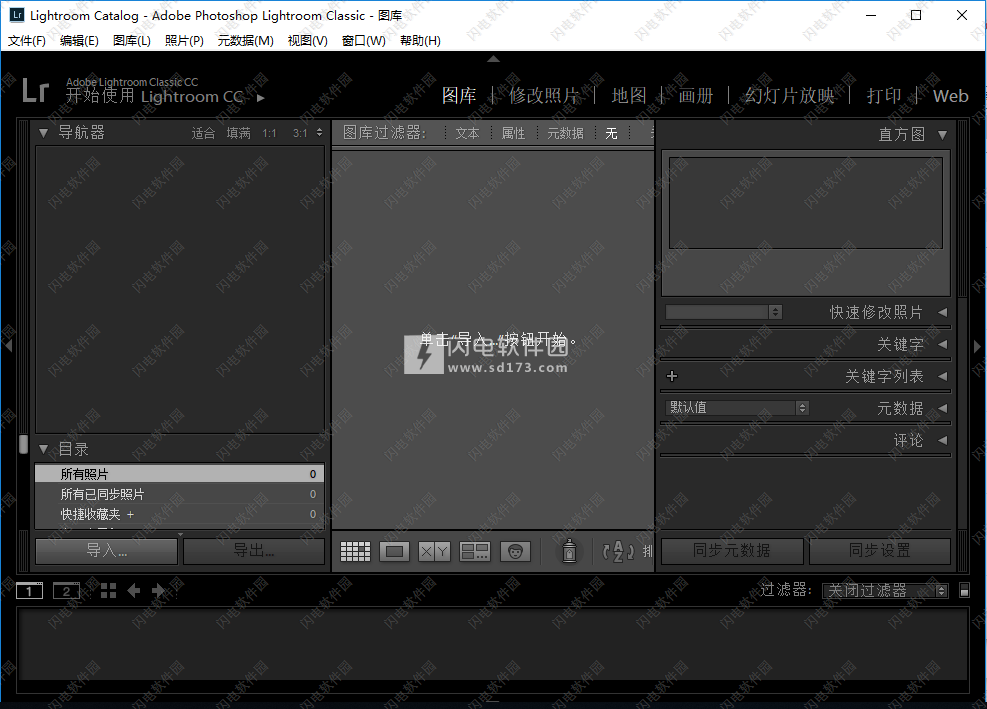
Task: Set navigator zoom to 填满
Action: tap(239, 133)
